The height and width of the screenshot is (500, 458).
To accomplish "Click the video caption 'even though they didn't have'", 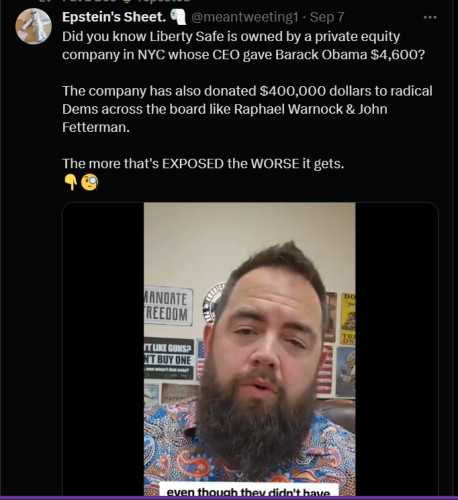I will click(248, 491).
